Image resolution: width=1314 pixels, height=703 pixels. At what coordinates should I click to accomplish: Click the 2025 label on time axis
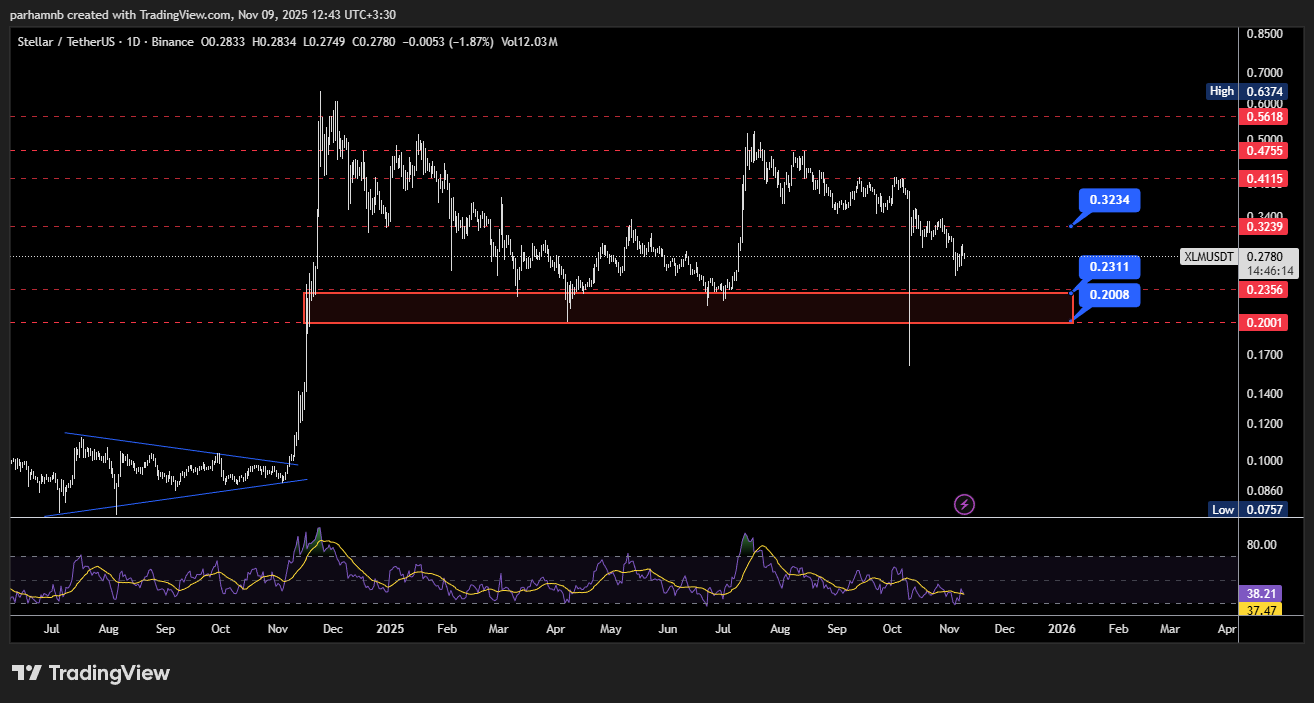click(x=387, y=630)
